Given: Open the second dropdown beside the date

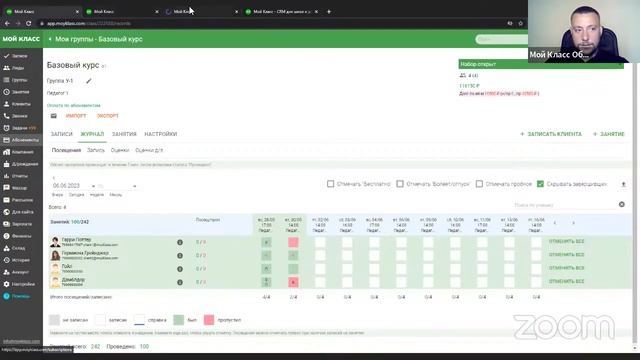Looking at the screenshot, I should (117, 186).
